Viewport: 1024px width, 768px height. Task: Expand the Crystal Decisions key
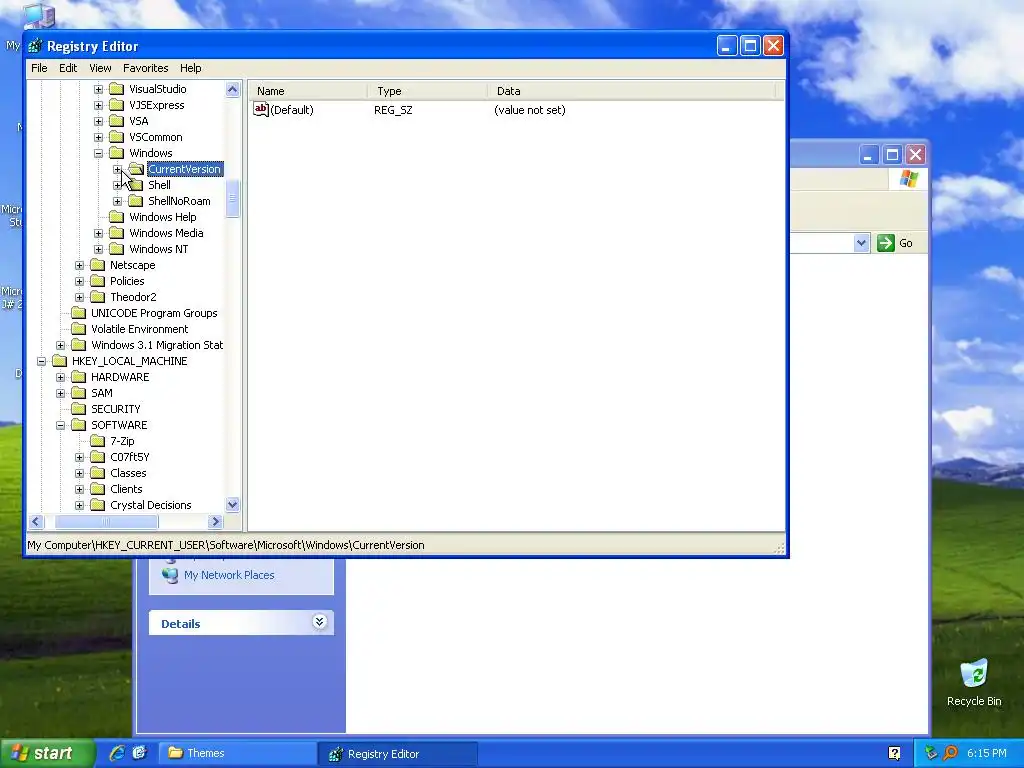point(79,505)
